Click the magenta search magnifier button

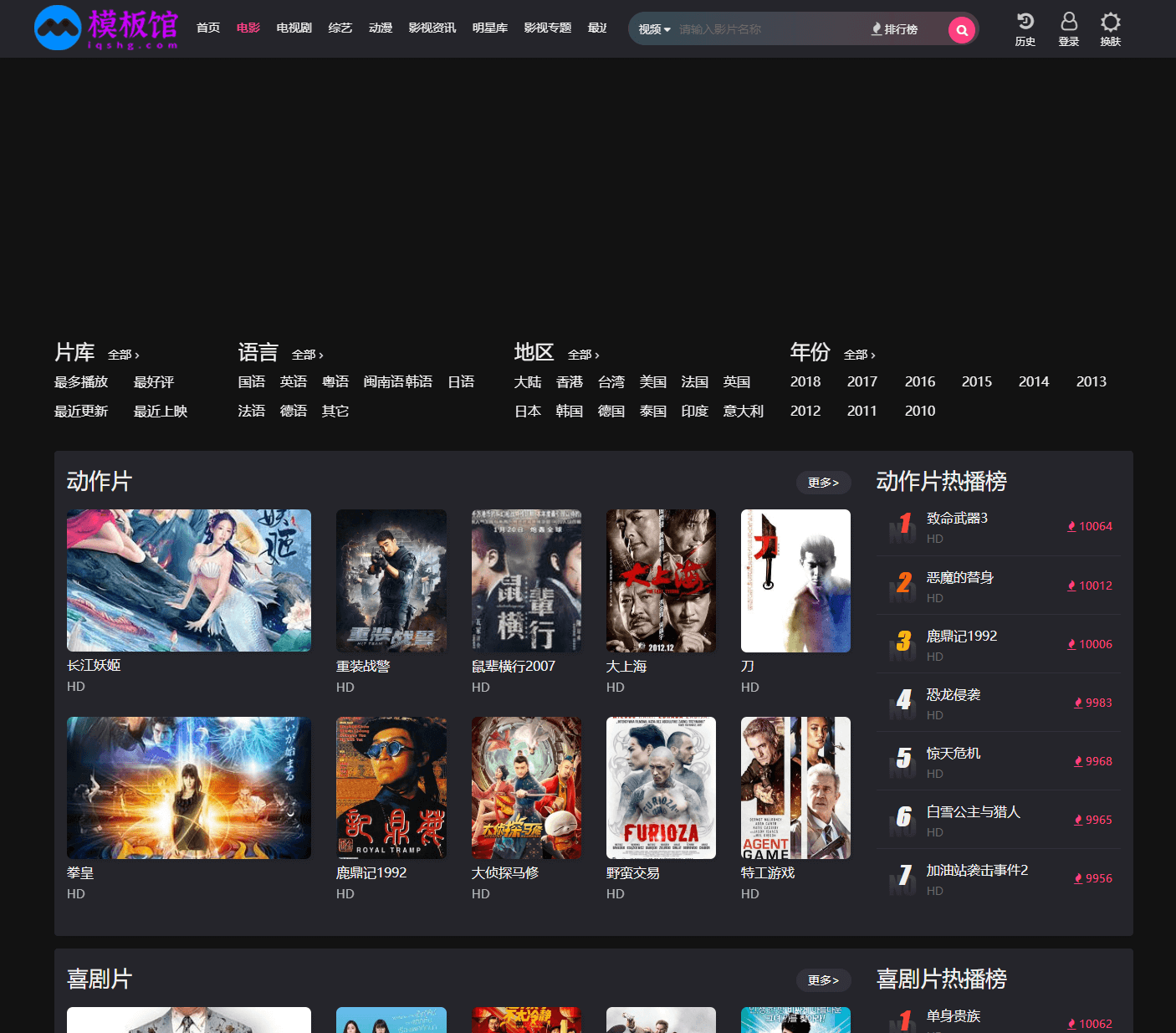(962, 30)
